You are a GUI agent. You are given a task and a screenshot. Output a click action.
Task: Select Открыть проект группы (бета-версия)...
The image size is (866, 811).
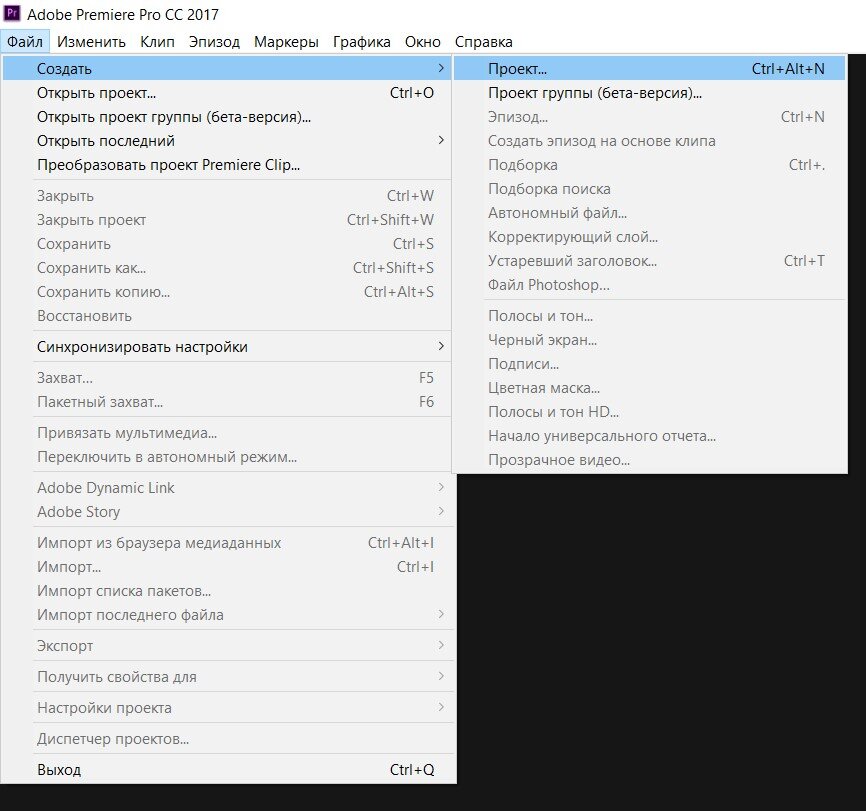227,117
